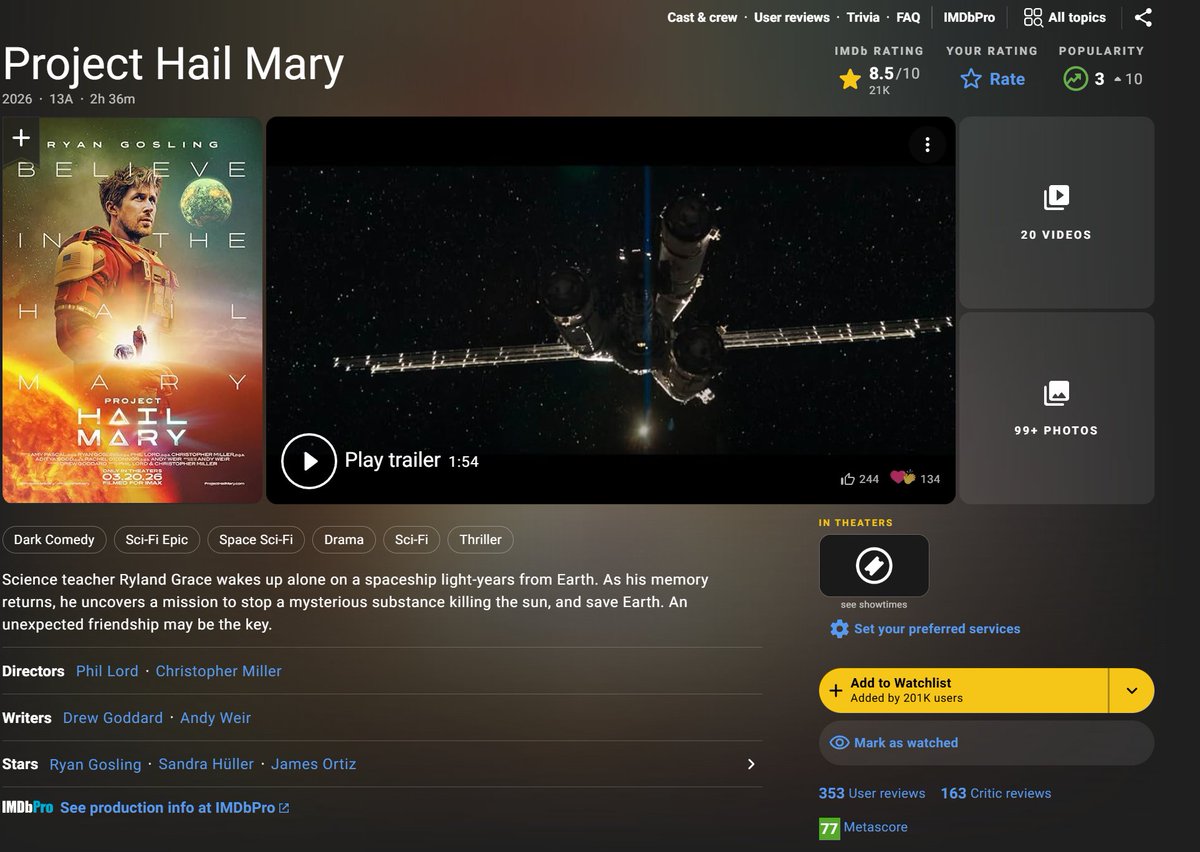The width and height of the screenshot is (1200, 852).
Task: Click the green popularity trend icon
Action: coord(1075,79)
